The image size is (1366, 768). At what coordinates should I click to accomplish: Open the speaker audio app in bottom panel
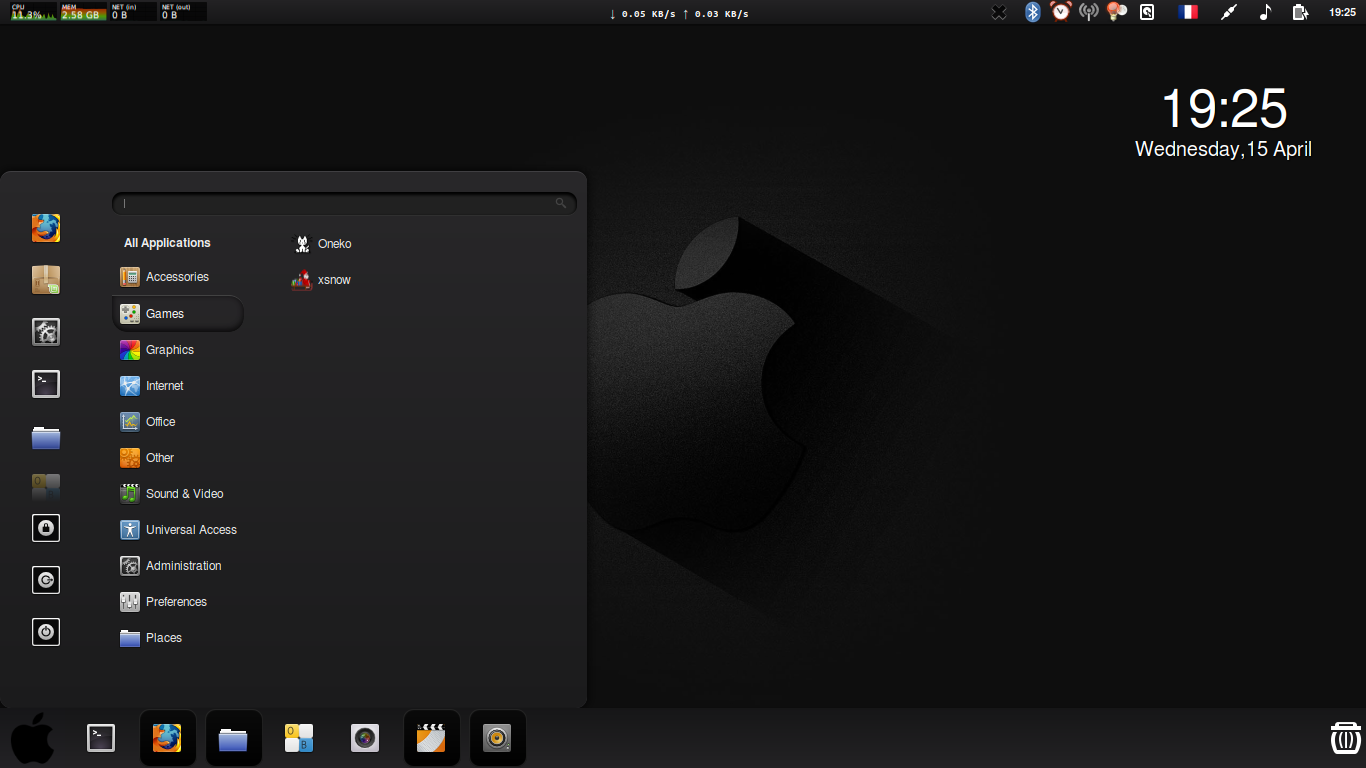click(497, 738)
